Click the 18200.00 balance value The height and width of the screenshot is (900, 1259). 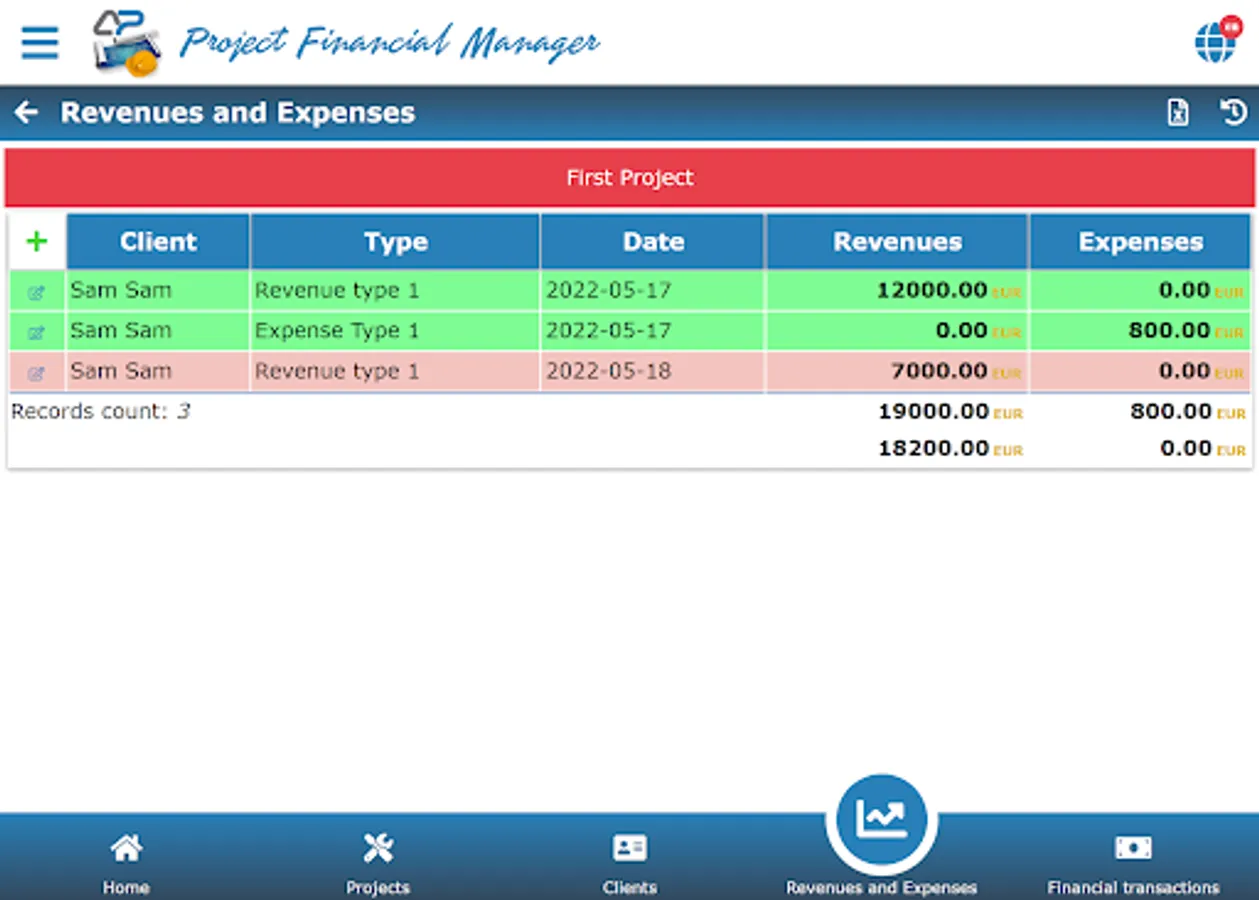coord(933,448)
